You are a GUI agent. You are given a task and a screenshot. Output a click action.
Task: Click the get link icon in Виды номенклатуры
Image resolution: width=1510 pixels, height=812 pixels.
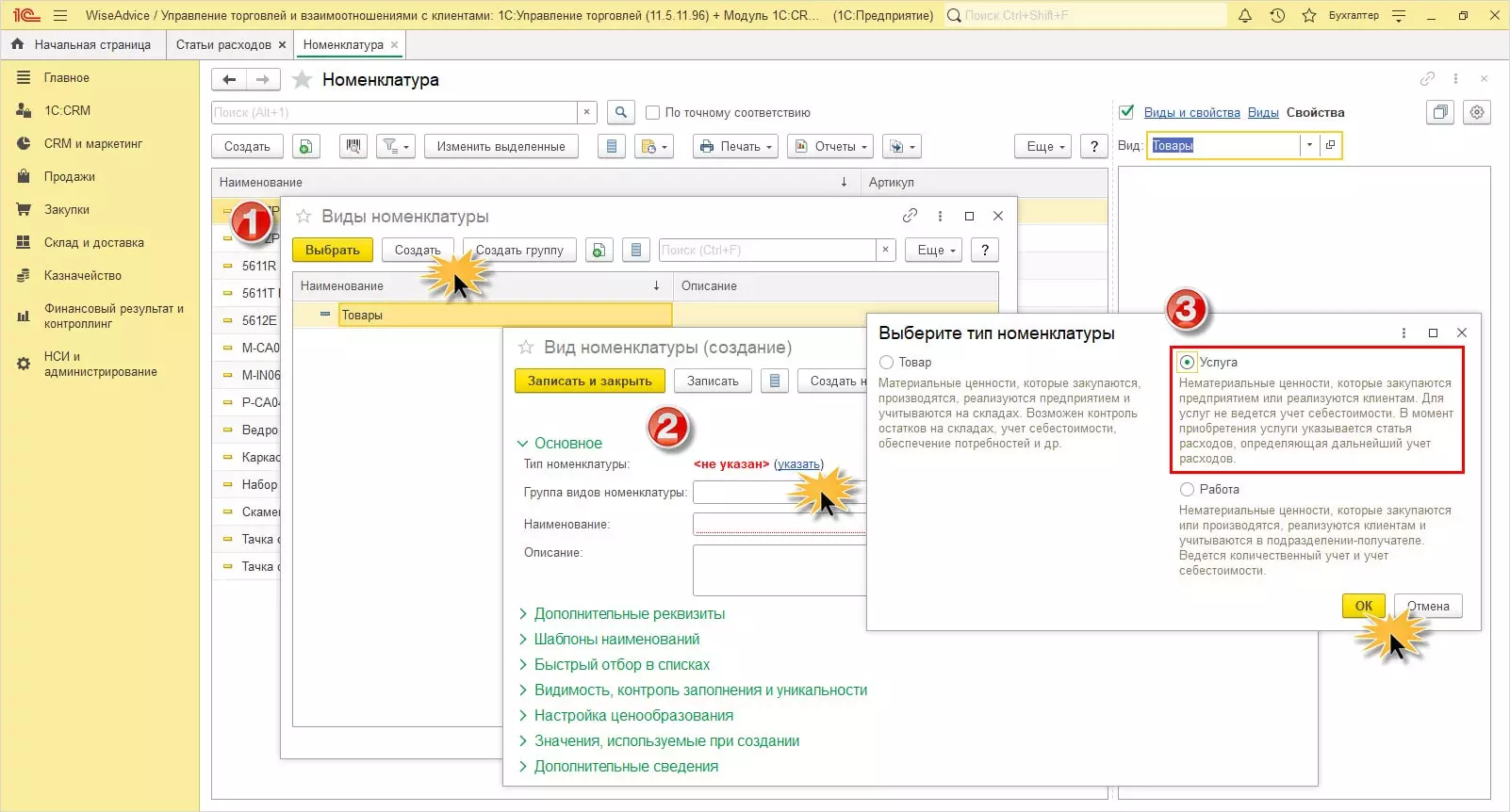click(910, 216)
